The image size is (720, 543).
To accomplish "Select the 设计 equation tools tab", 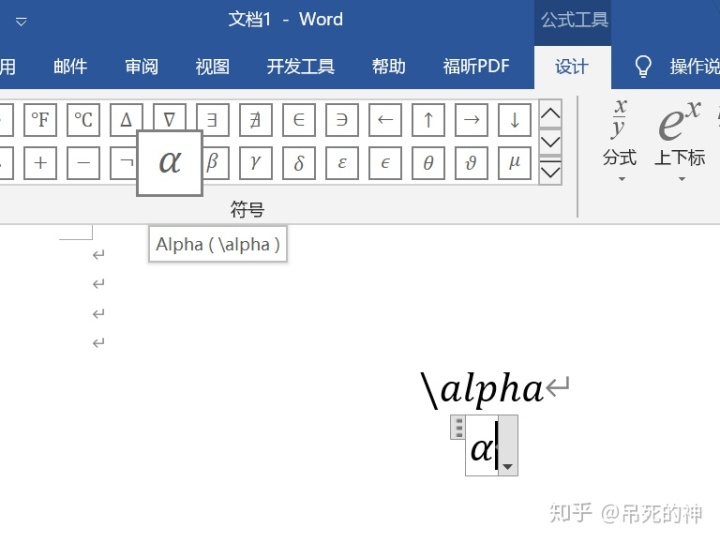I will 572,67.
